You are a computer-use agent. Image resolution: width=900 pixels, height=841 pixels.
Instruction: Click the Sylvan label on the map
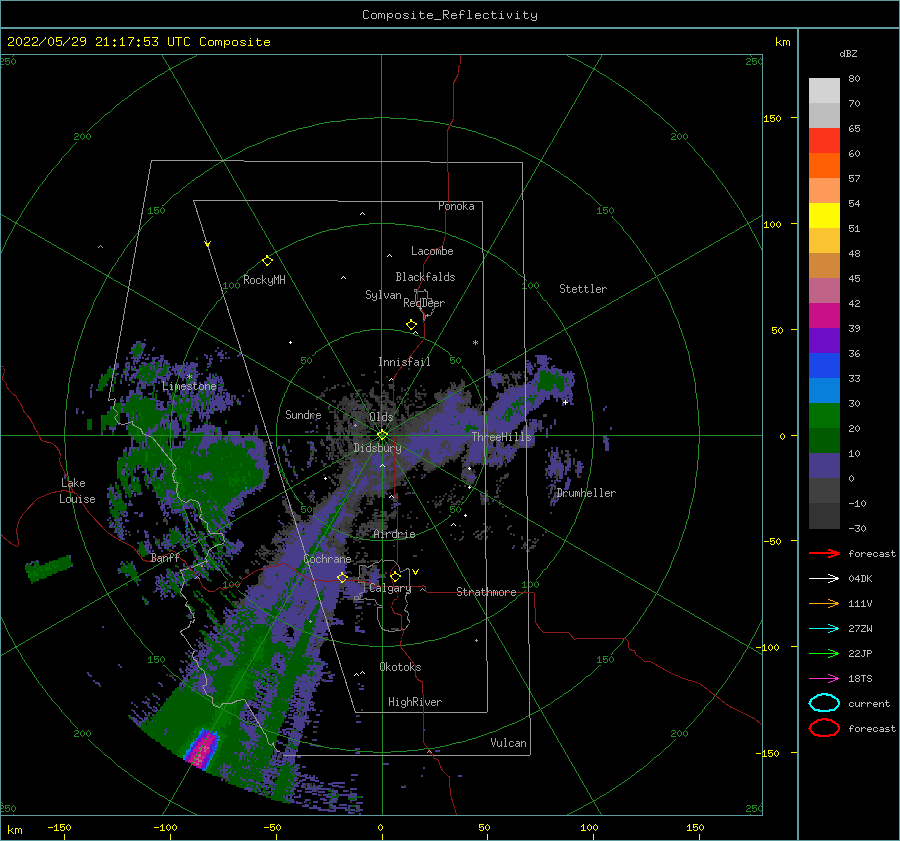(383, 295)
